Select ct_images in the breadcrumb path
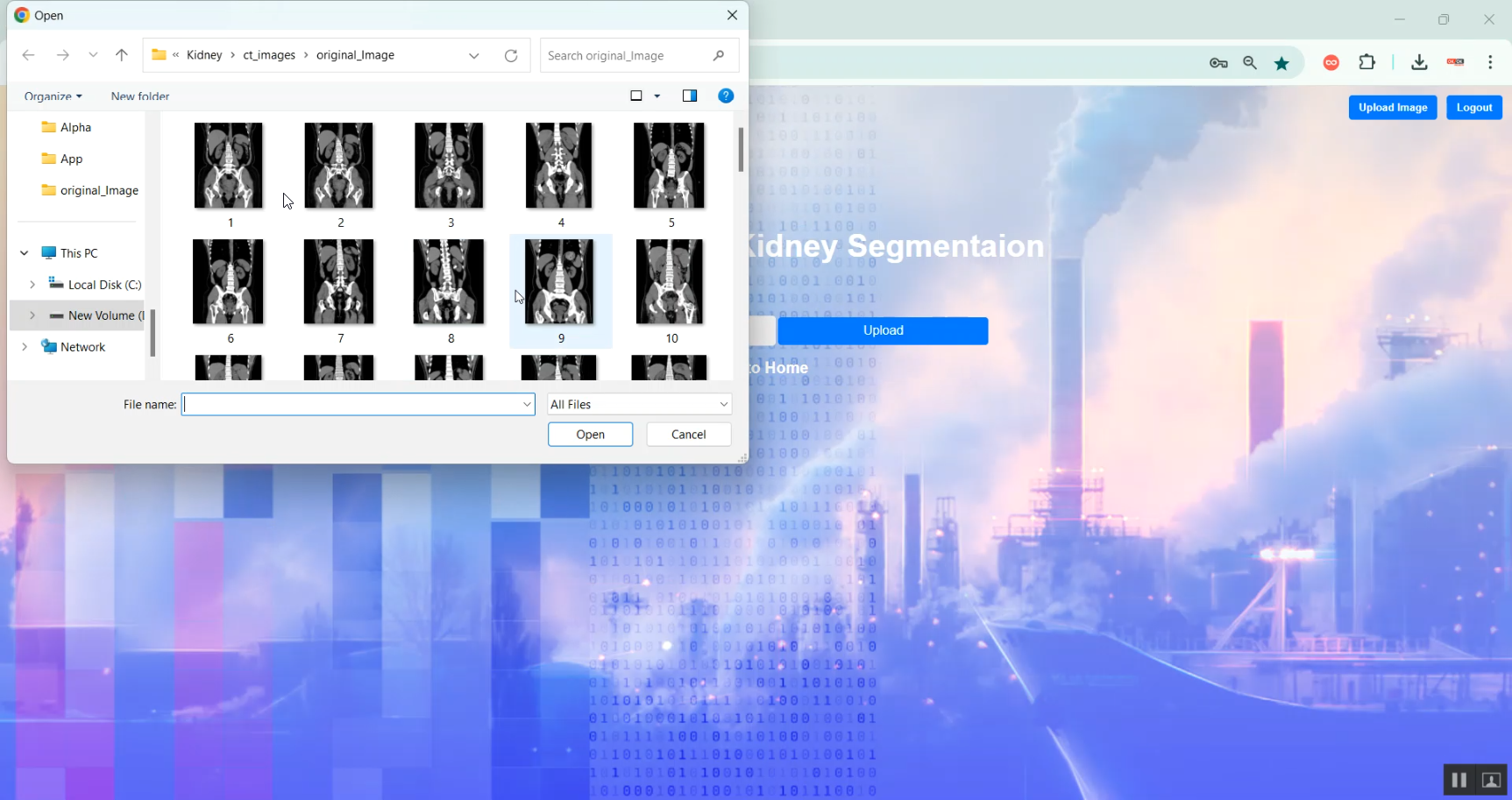 click(269, 55)
